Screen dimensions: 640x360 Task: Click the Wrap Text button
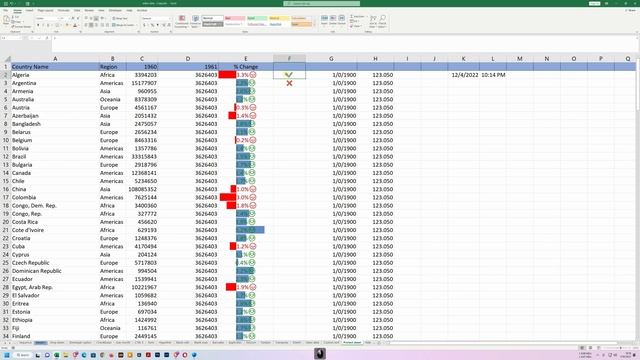coord(120,18)
